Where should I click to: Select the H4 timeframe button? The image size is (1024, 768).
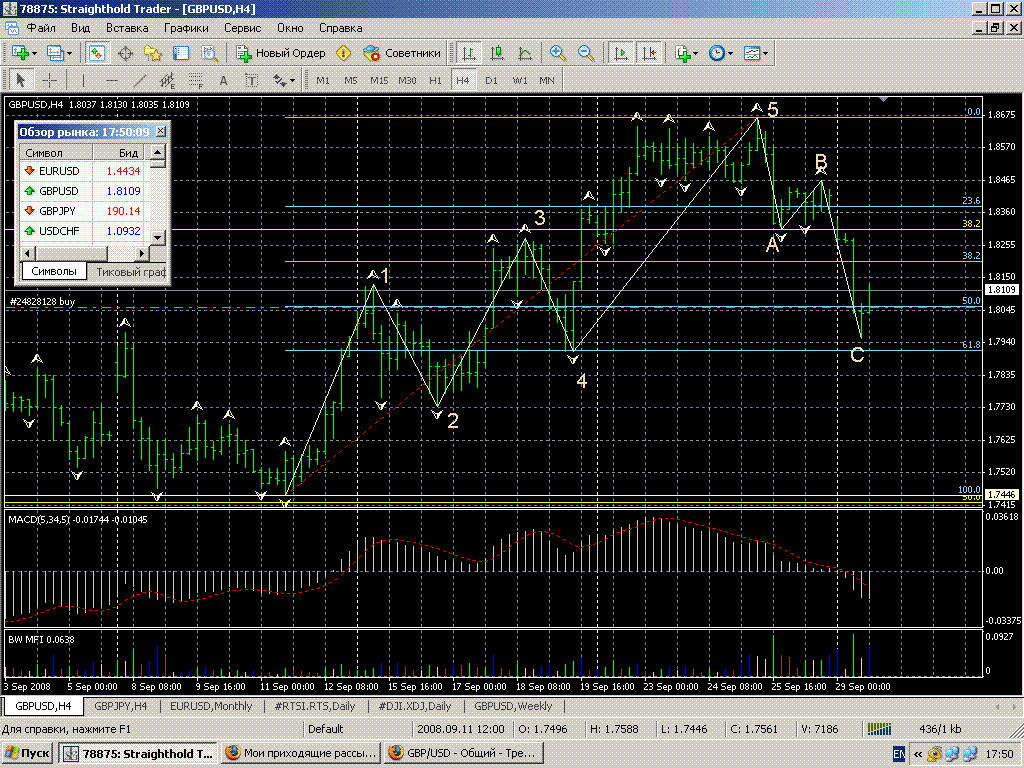[x=463, y=80]
